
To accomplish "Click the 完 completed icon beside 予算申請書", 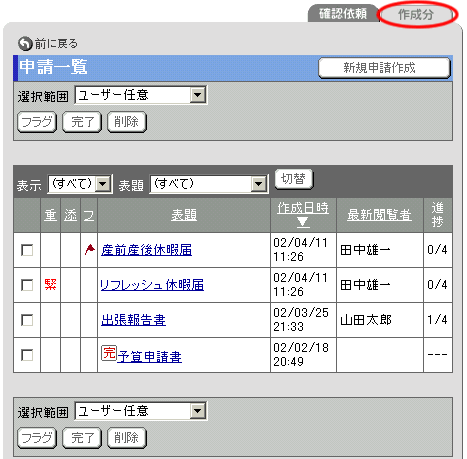I will click(x=109, y=353).
